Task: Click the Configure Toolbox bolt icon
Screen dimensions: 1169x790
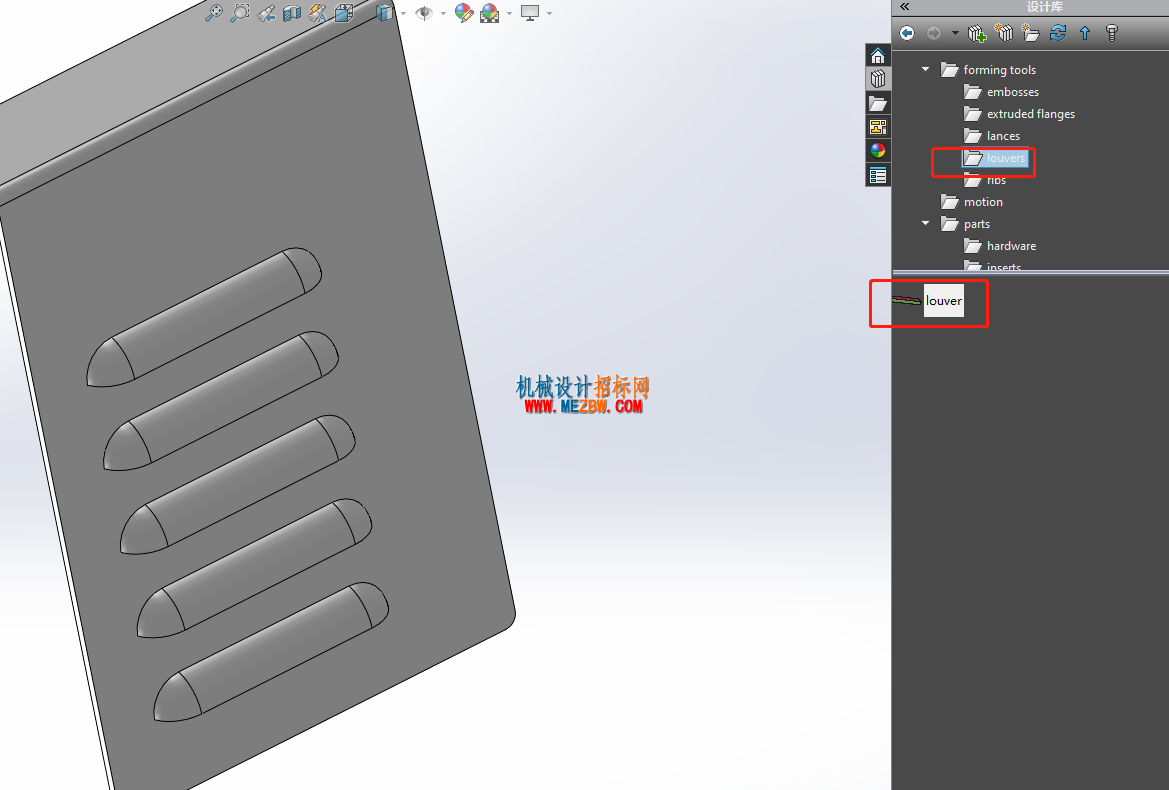Action: (1112, 33)
